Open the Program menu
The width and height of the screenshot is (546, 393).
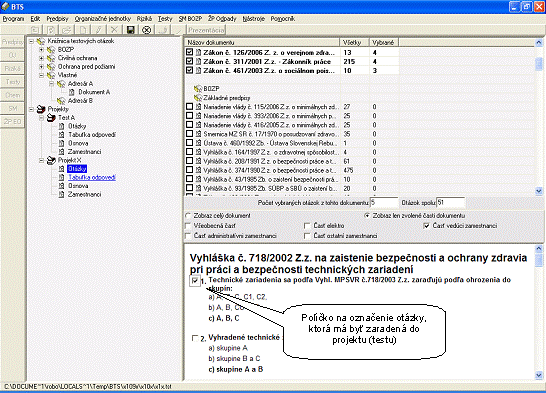[x=13, y=19]
